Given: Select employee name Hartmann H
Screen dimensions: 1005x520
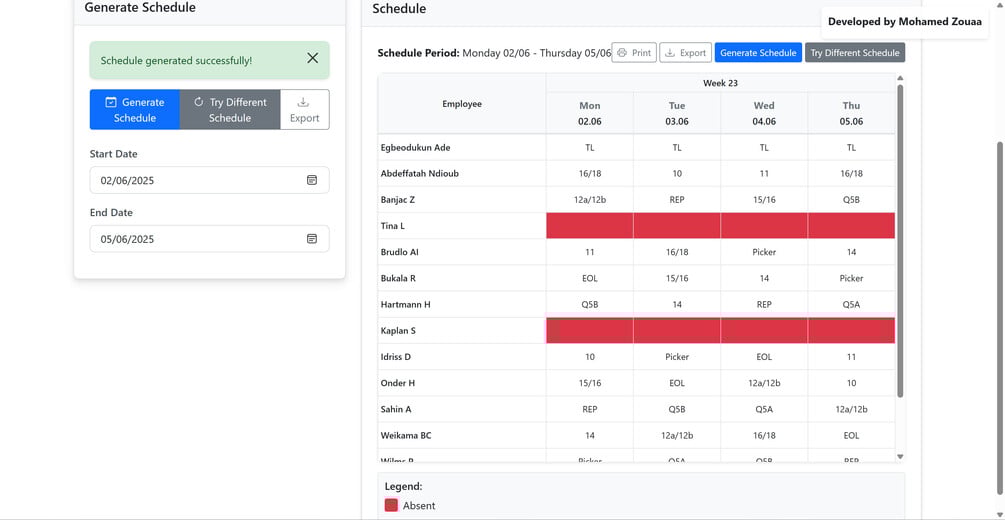Looking at the screenshot, I should [406, 305].
